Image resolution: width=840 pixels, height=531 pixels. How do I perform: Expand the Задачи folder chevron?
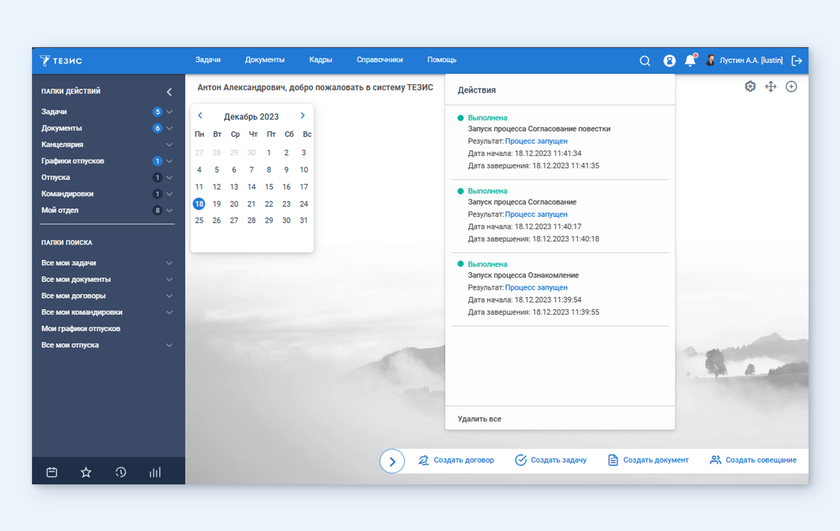(x=170, y=112)
